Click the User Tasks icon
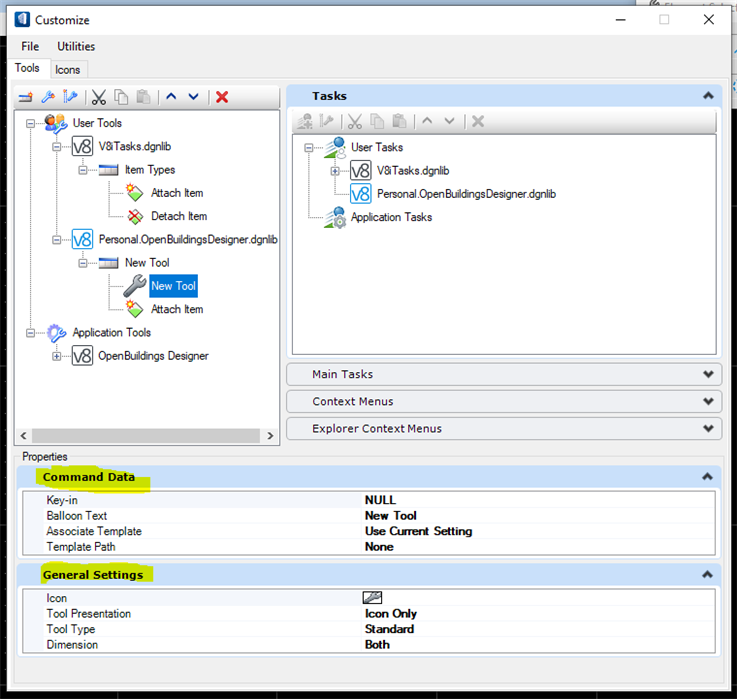This screenshot has width=737, height=699. (x=335, y=148)
